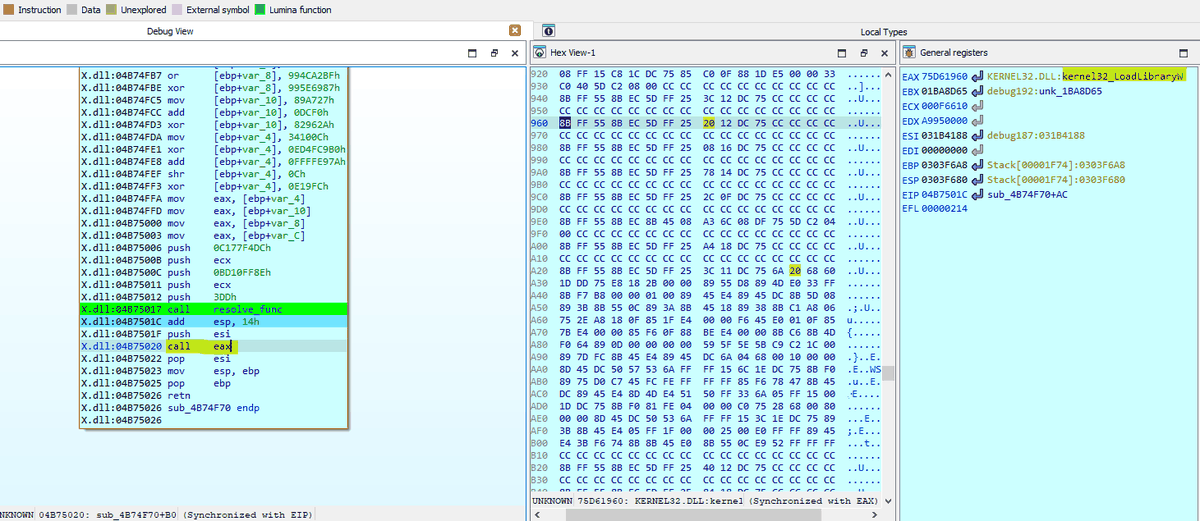
Task: Select the 'add esp, 14h' line
Action: point(213,322)
